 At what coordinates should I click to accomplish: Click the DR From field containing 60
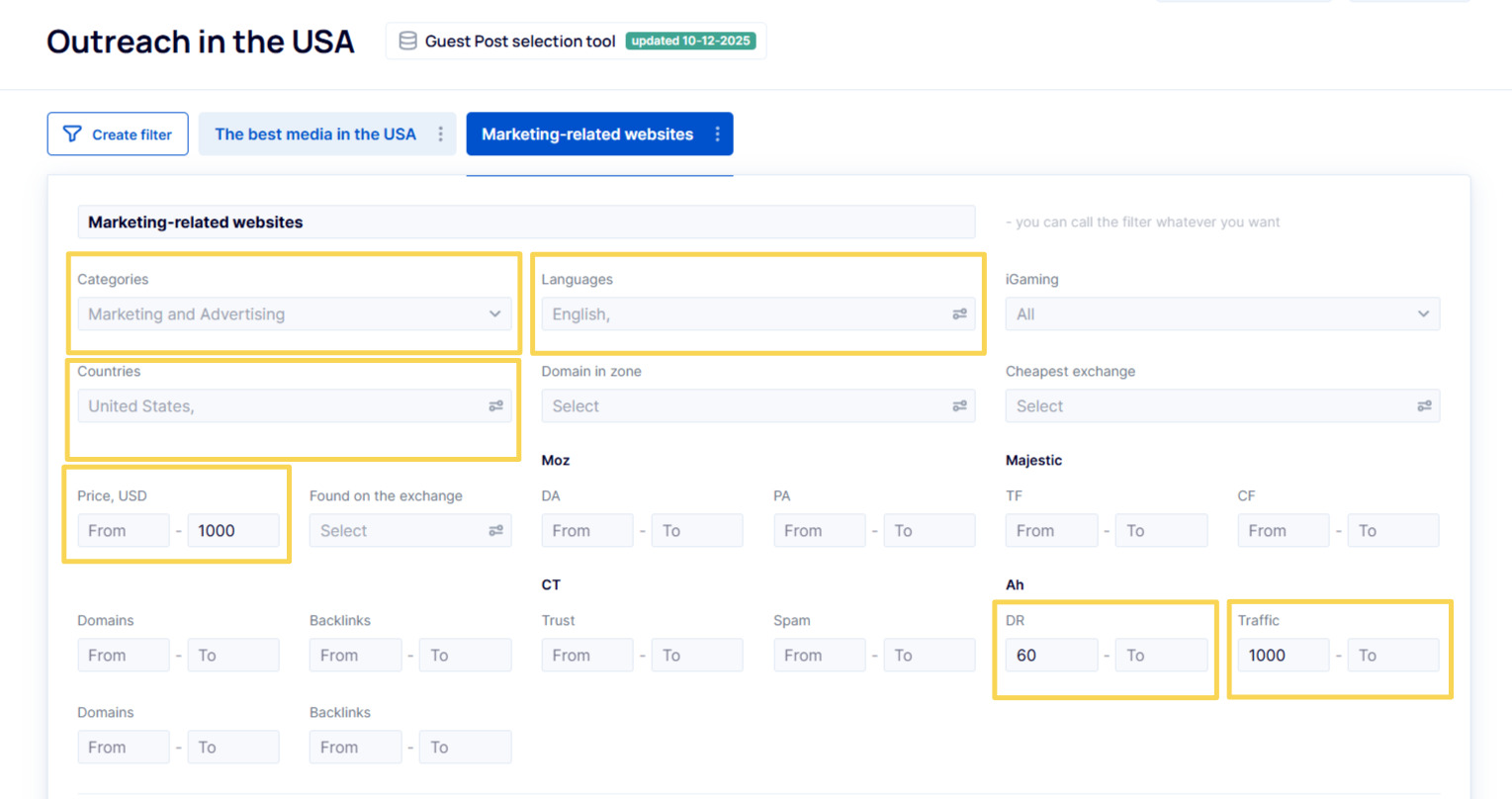click(1051, 655)
